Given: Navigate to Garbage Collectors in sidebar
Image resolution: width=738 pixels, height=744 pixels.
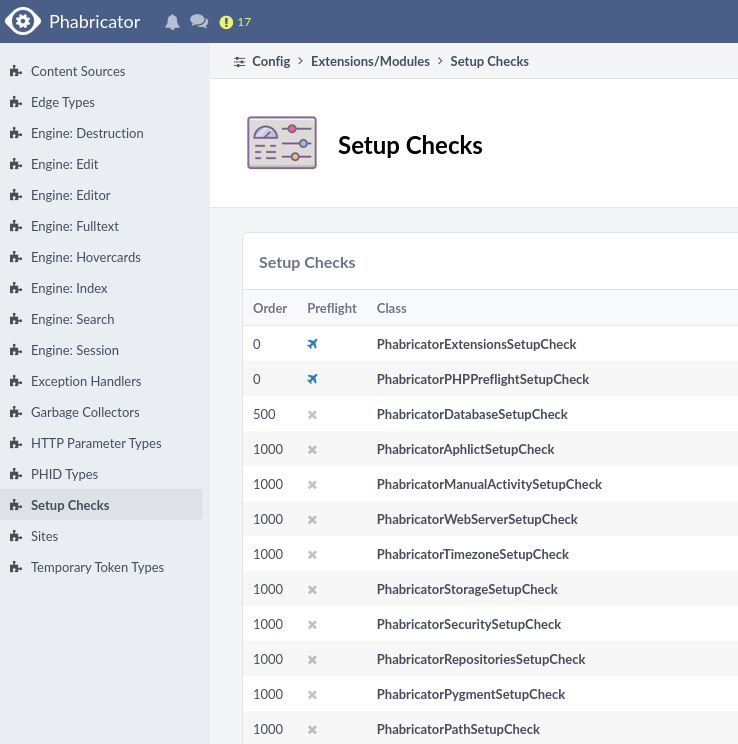Looking at the screenshot, I should [x=85, y=413].
